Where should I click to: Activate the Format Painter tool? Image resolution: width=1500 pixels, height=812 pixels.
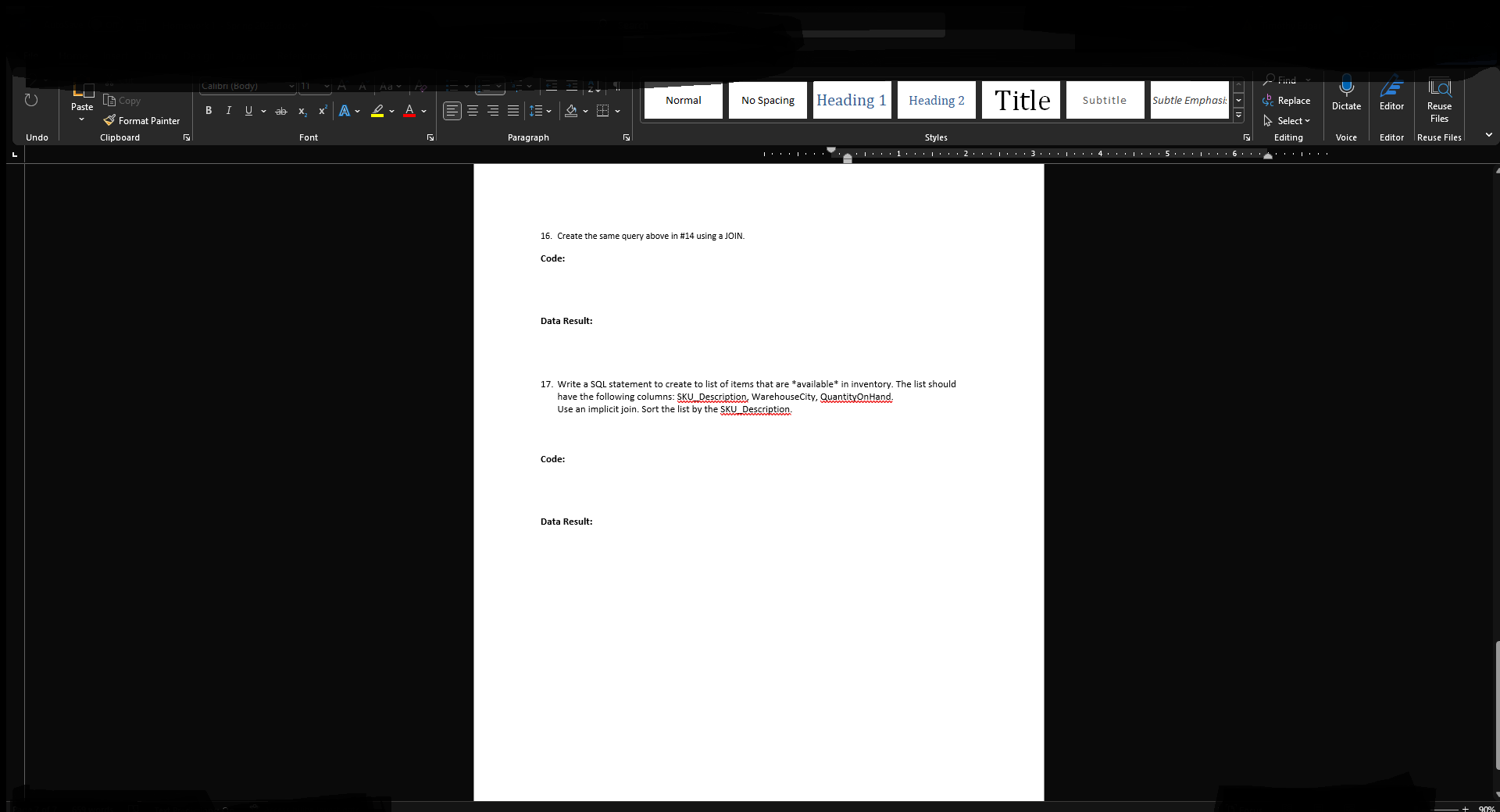tap(142, 120)
